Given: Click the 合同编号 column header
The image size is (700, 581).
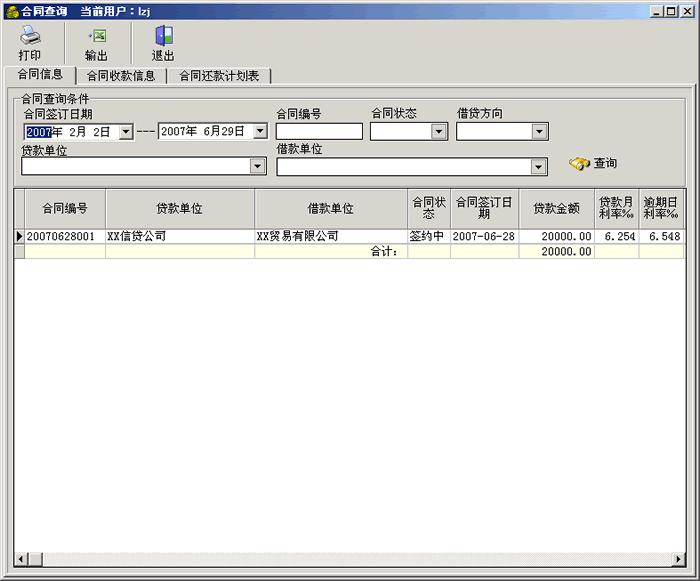Looking at the screenshot, I should point(65,209).
